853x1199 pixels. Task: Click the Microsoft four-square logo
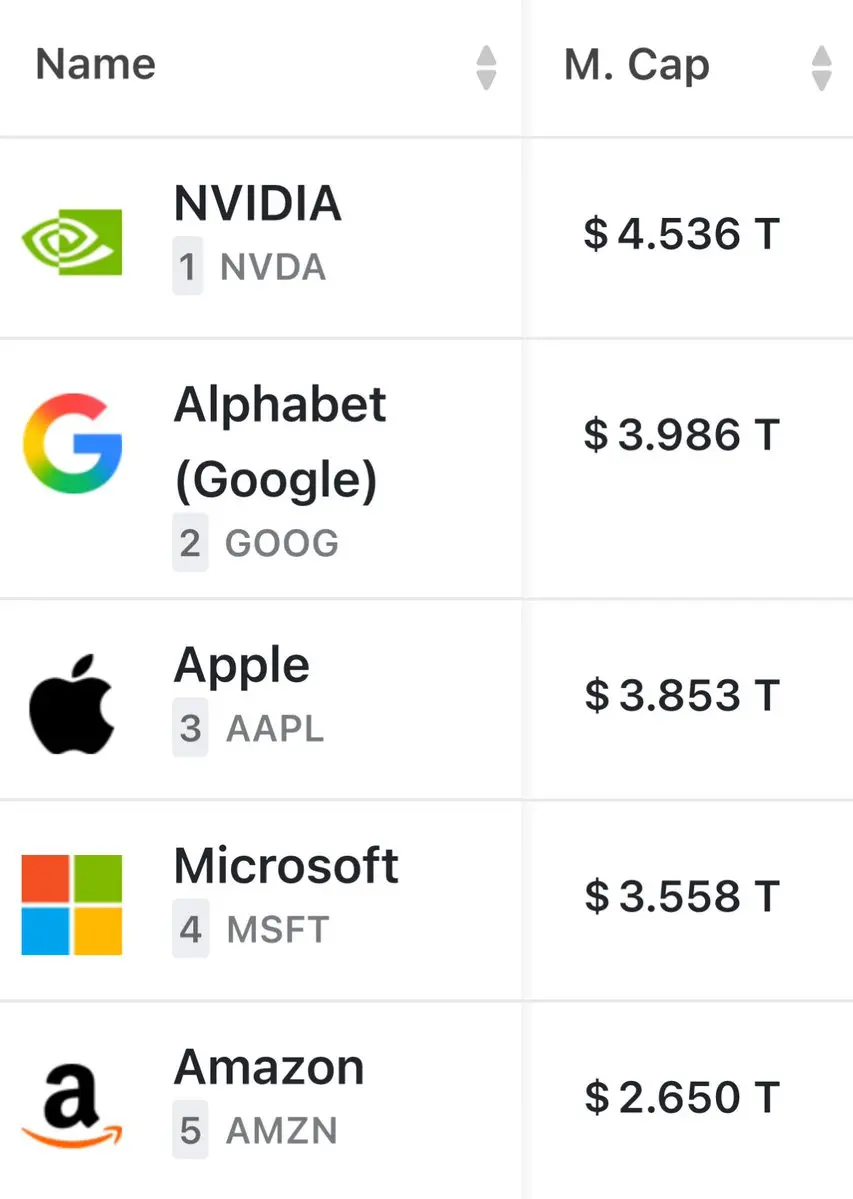[72, 904]
